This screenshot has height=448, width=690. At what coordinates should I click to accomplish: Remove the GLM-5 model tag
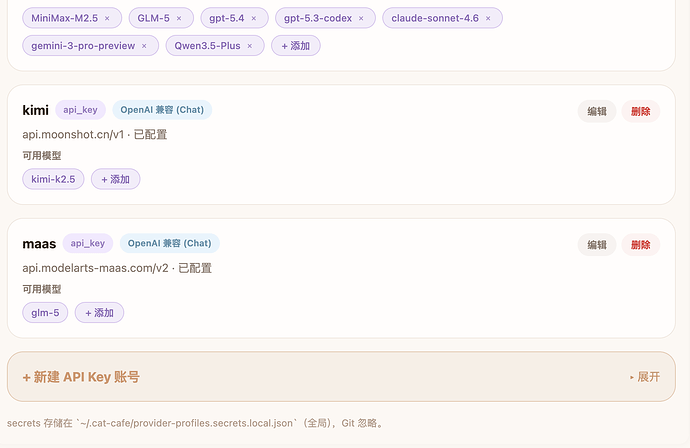click(x=179, y=18)
